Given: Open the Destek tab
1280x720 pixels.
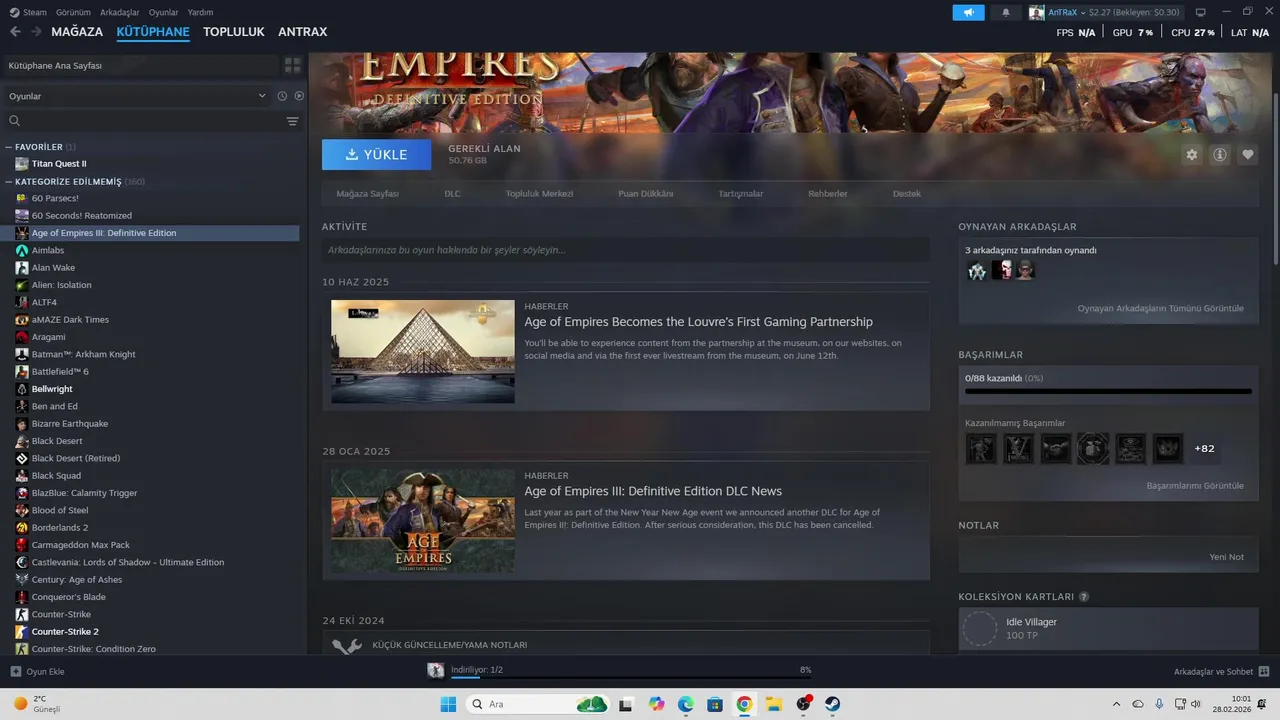Looking at the screenshot, I should point(907,194).
